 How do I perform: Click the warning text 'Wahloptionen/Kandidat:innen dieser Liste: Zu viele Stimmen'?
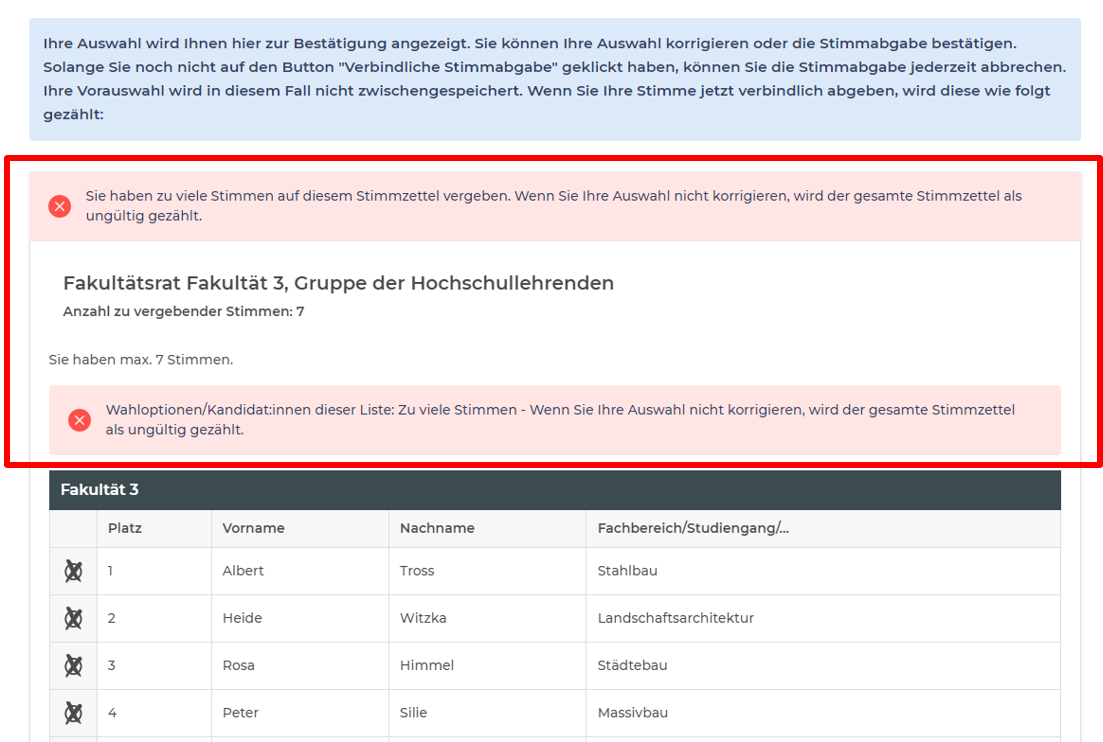pyautogui.click(x=560, y=420)
